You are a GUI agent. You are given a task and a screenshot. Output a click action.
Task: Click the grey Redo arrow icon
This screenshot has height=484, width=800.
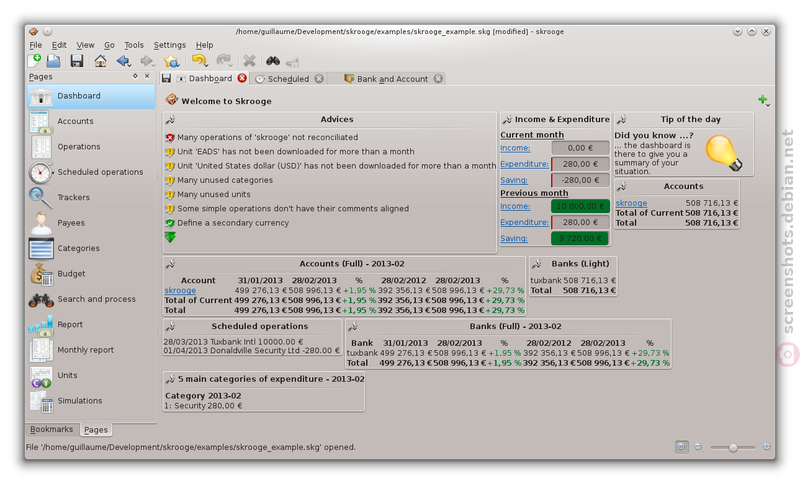tap(223, 61)
